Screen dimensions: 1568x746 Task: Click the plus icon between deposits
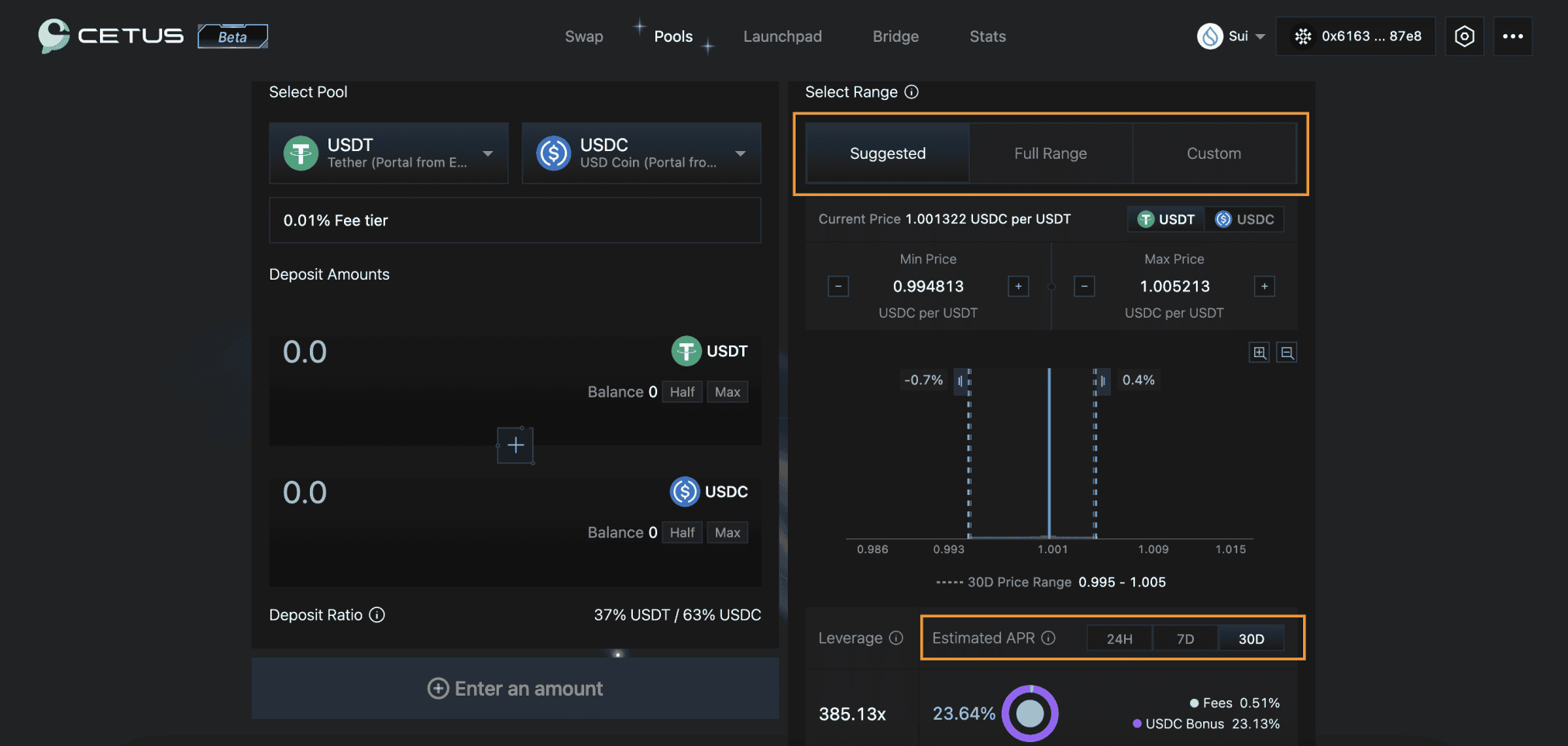(515, 445)
